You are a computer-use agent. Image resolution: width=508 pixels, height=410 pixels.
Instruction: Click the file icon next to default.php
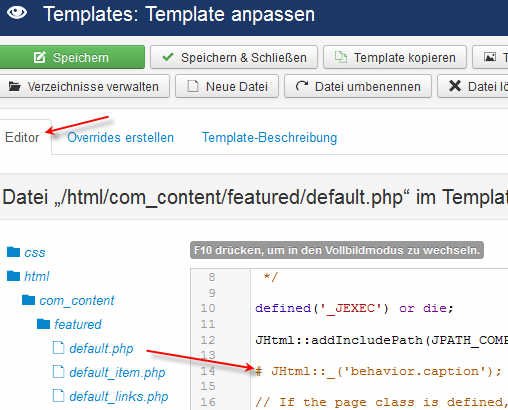[58, 348]
